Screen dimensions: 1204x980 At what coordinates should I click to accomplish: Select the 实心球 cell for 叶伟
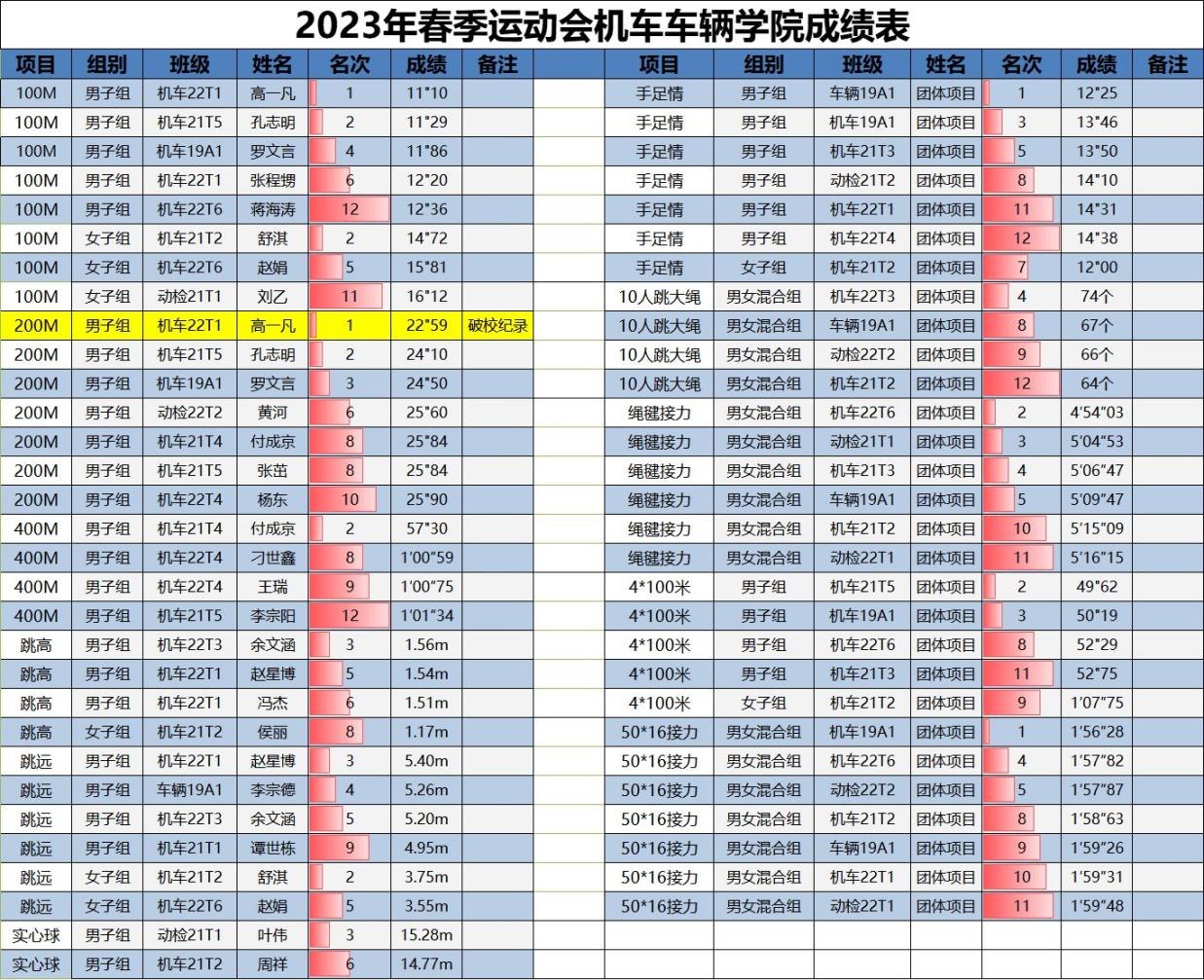(x=35, y=934)
